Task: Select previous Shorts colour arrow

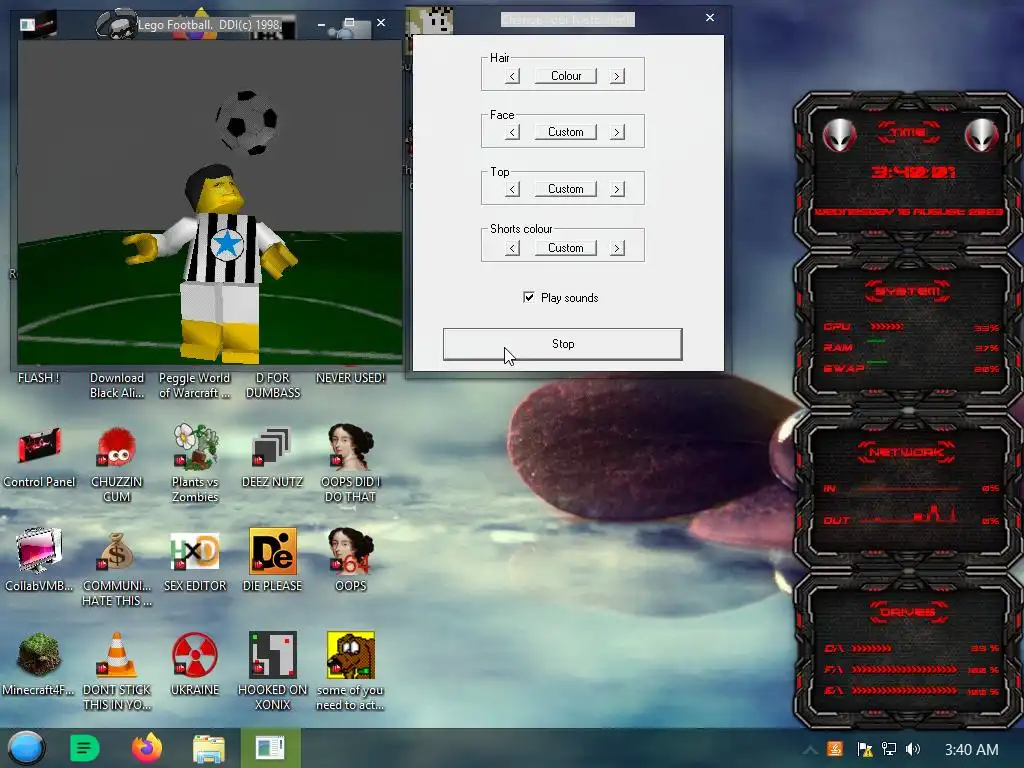Action: 513,248
